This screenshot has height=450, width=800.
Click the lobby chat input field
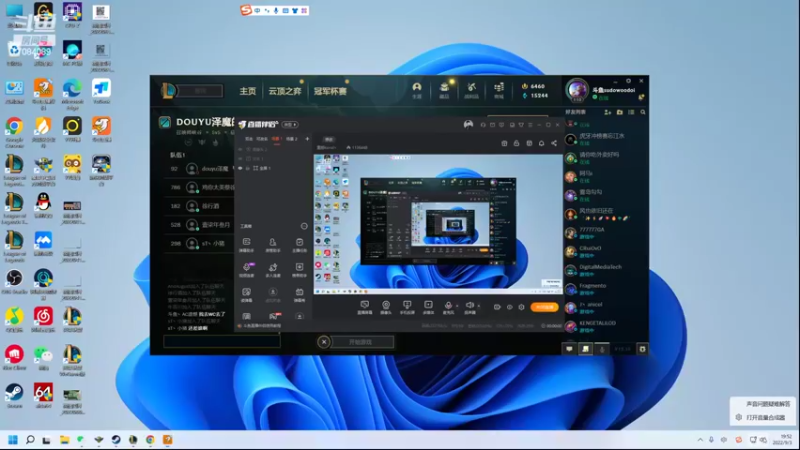point(221,341)
